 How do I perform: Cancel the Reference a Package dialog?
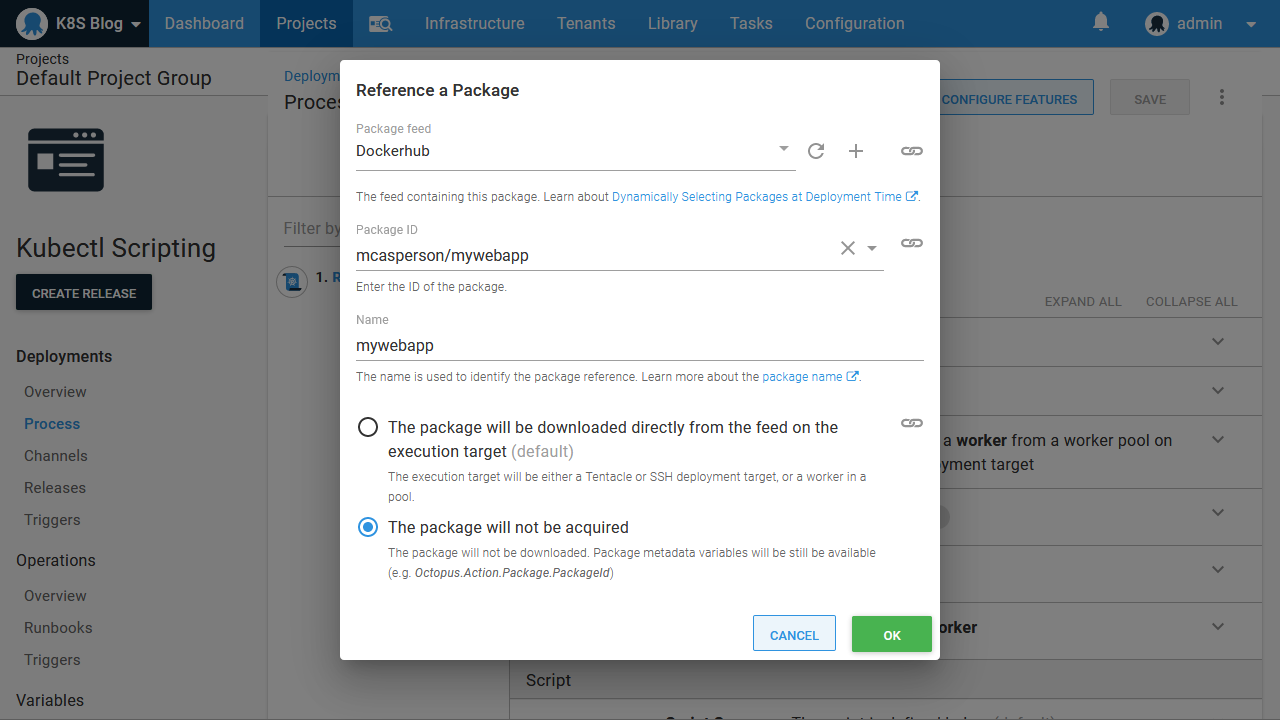coord(794,635)
